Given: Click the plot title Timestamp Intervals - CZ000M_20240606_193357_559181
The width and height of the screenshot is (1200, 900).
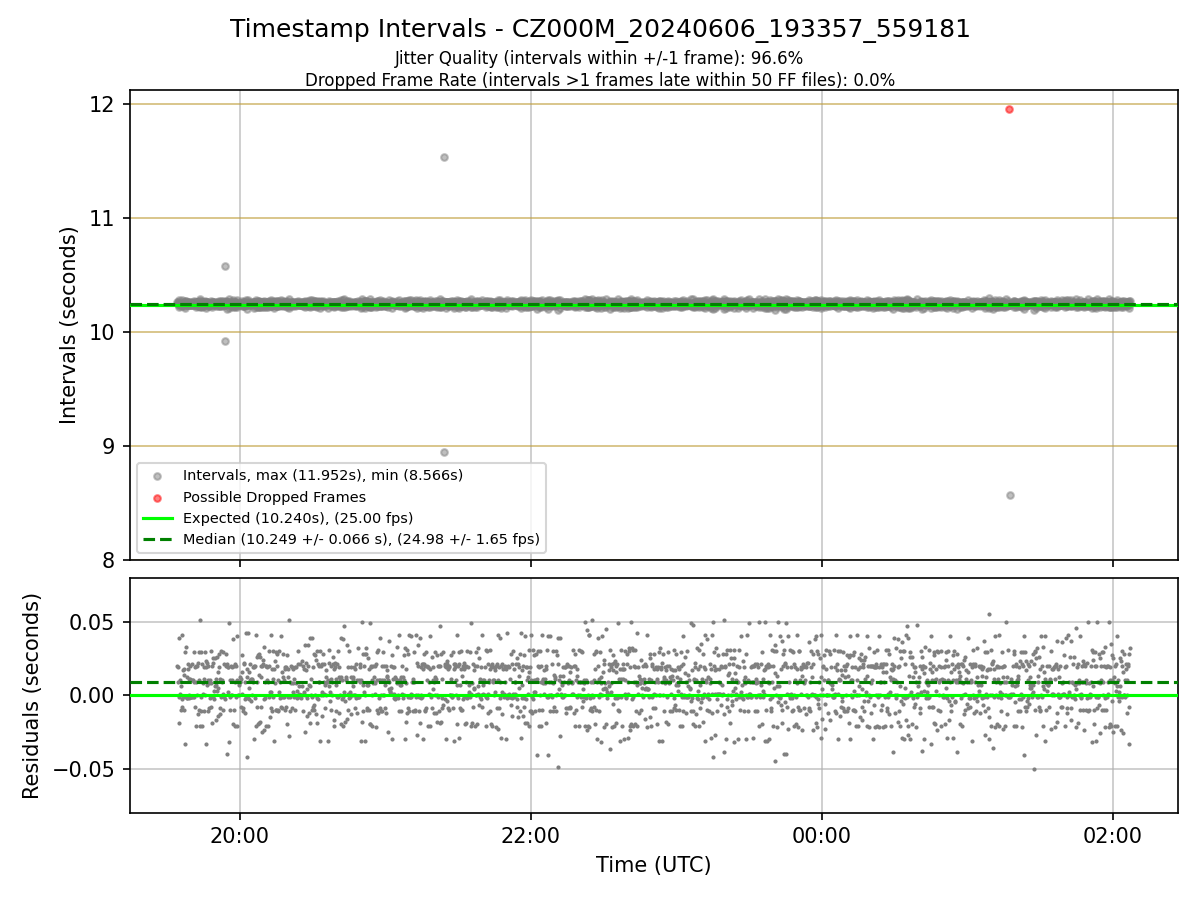Looking at the screenshot, I should pos(600,29).
